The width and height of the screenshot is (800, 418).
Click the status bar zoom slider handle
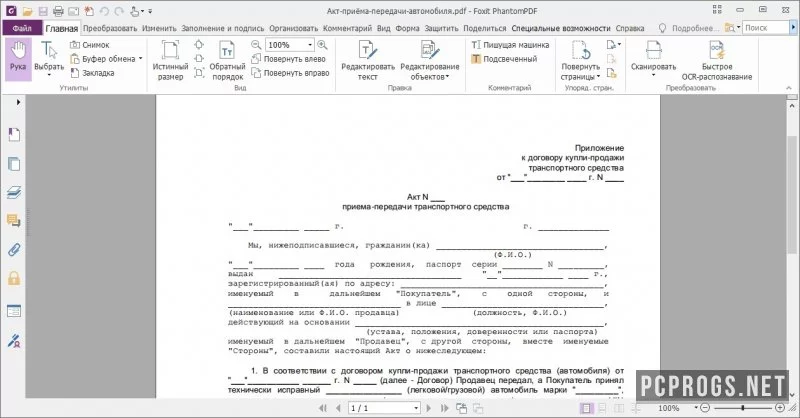click(x=743, y=408)
